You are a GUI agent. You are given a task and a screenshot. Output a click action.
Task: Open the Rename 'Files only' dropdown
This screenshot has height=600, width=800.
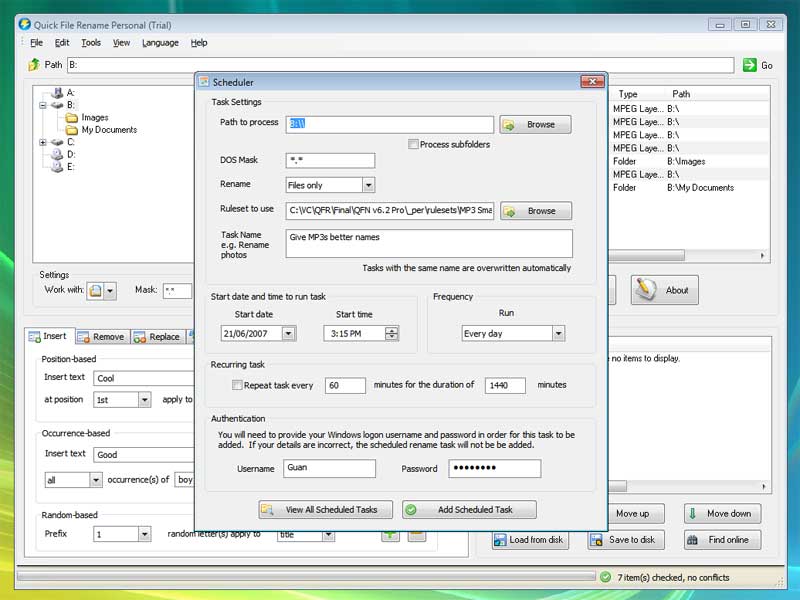[x=368, y=185]
